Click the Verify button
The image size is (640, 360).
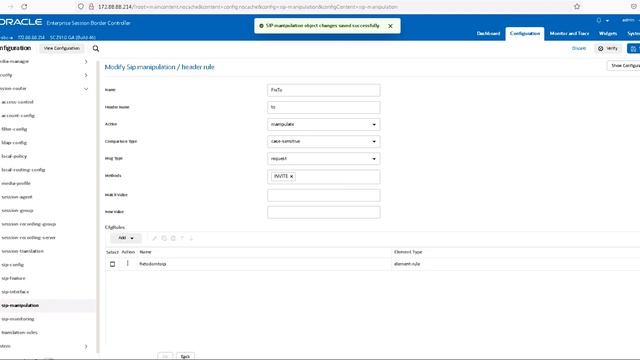point(608,48)
